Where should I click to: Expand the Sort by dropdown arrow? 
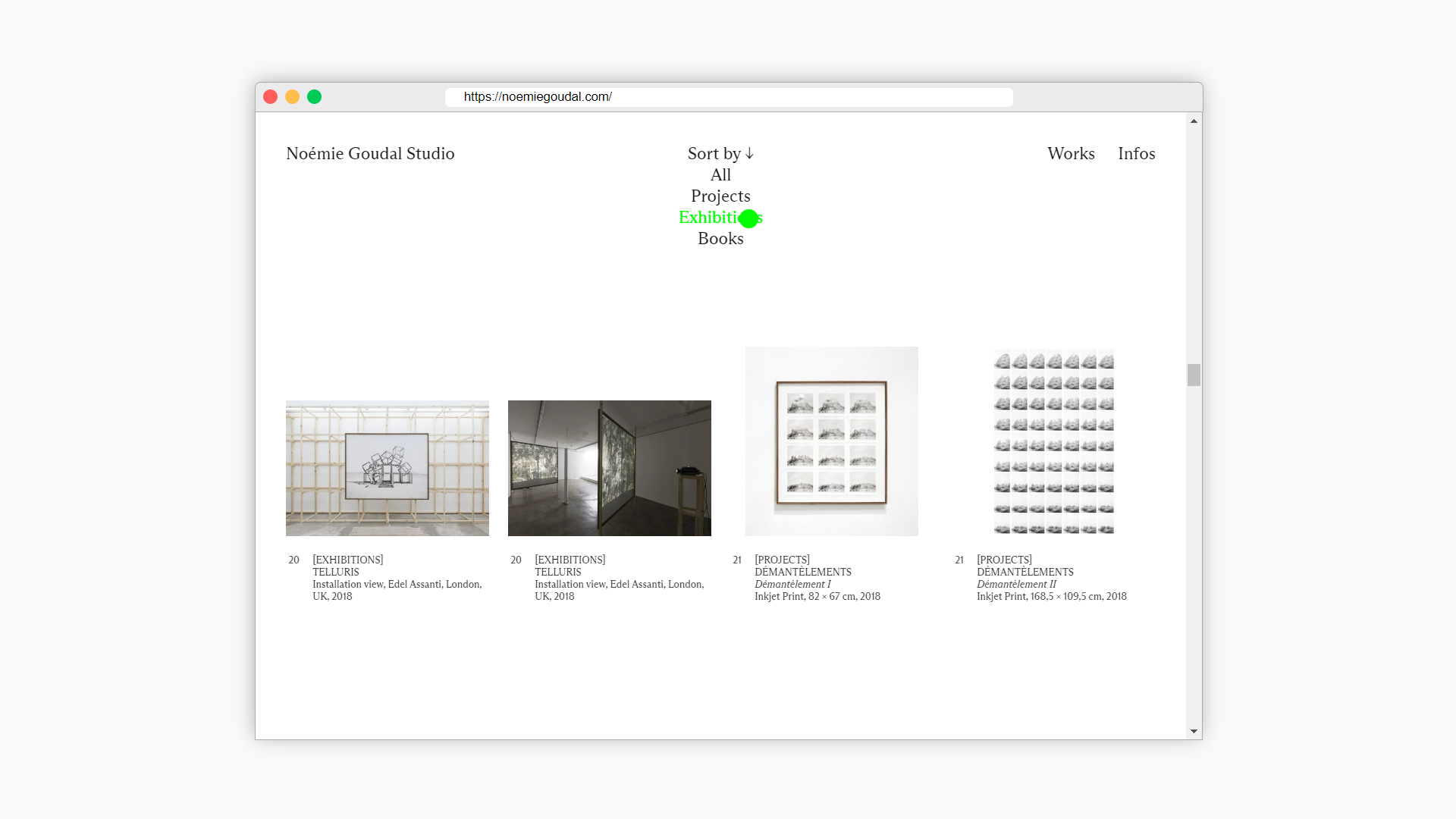tap(749, 153)
